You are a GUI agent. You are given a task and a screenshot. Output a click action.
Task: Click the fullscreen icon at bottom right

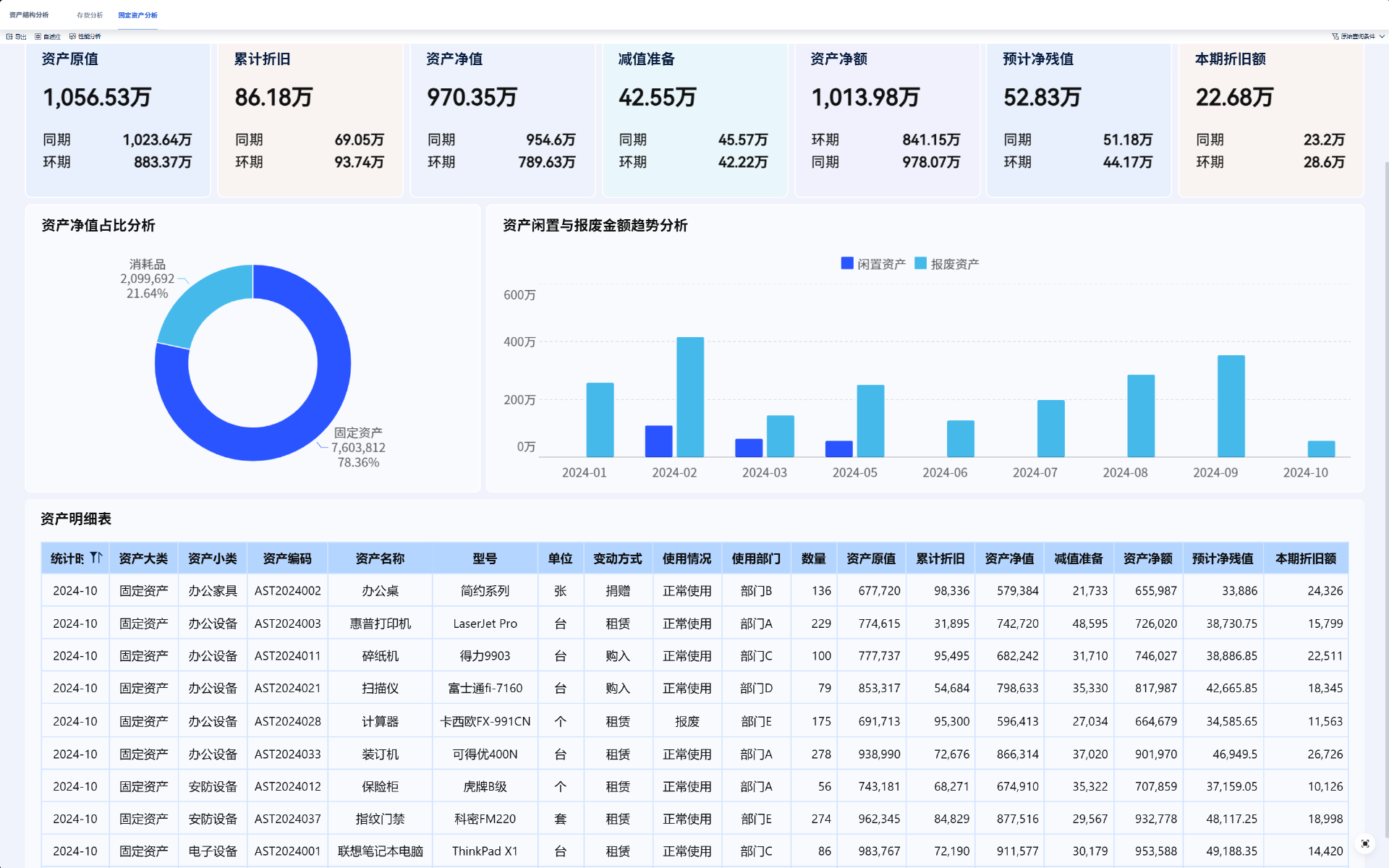coord(1365,843)
